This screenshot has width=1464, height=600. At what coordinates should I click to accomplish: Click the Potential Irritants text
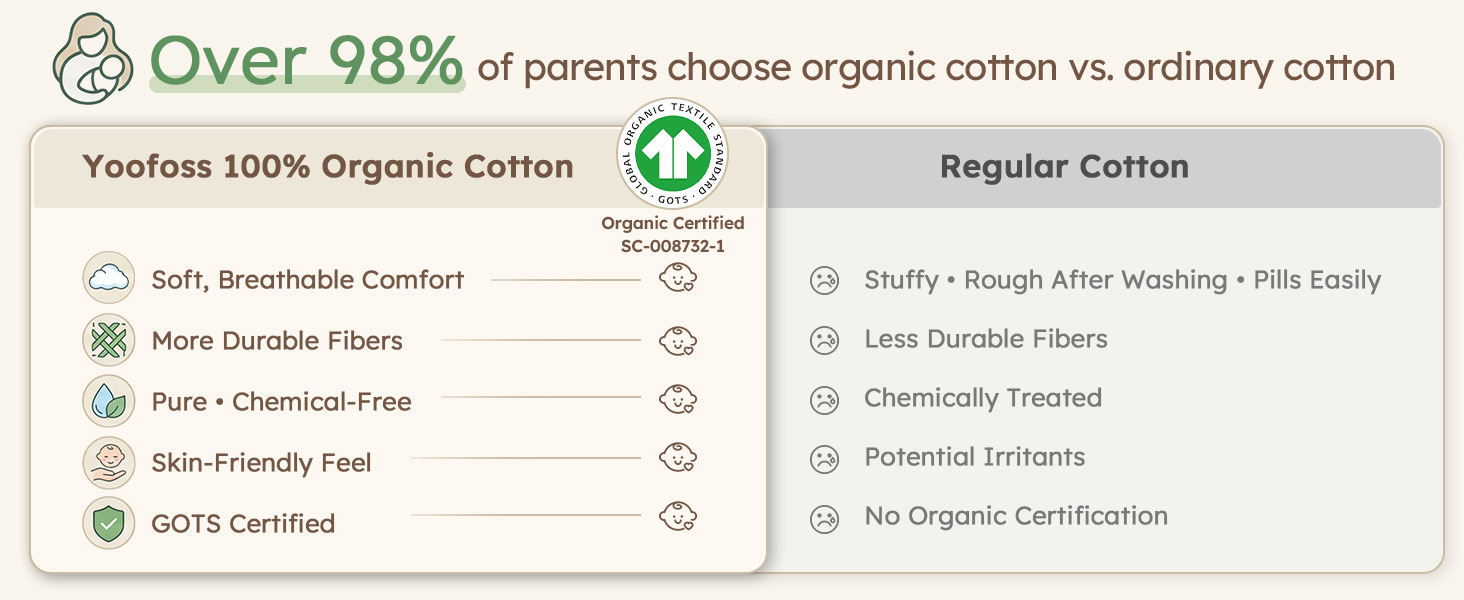975,457
